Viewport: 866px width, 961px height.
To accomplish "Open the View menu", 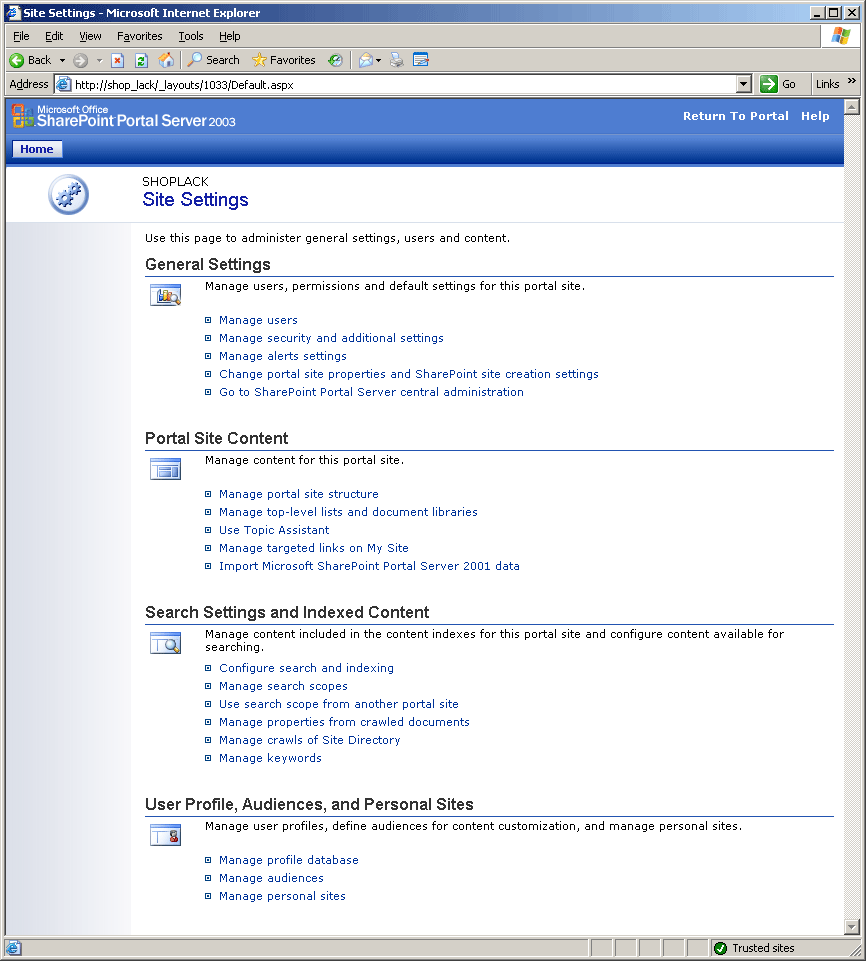I will coord(90,36).
